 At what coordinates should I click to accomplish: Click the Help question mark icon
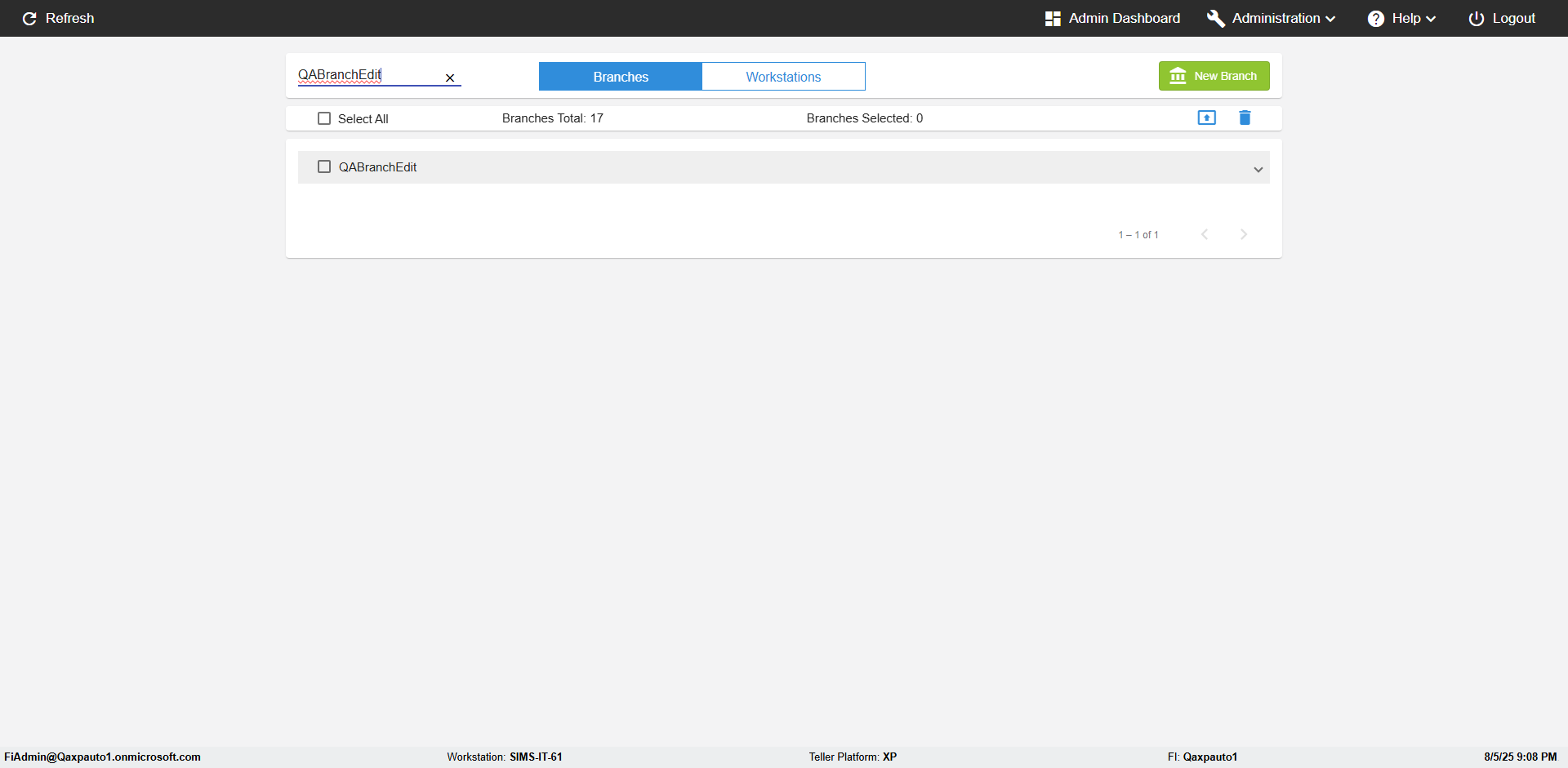coord(1376,18)
